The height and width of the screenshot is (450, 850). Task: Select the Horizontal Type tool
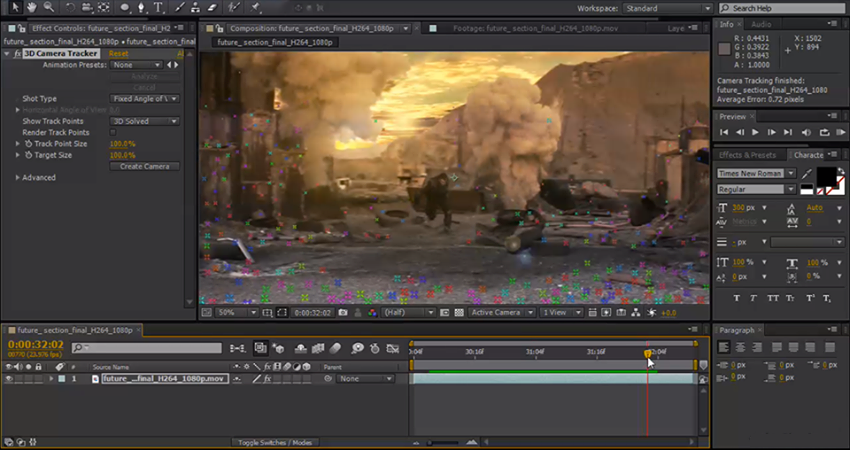pyautogui.click(x=158, y=7)
